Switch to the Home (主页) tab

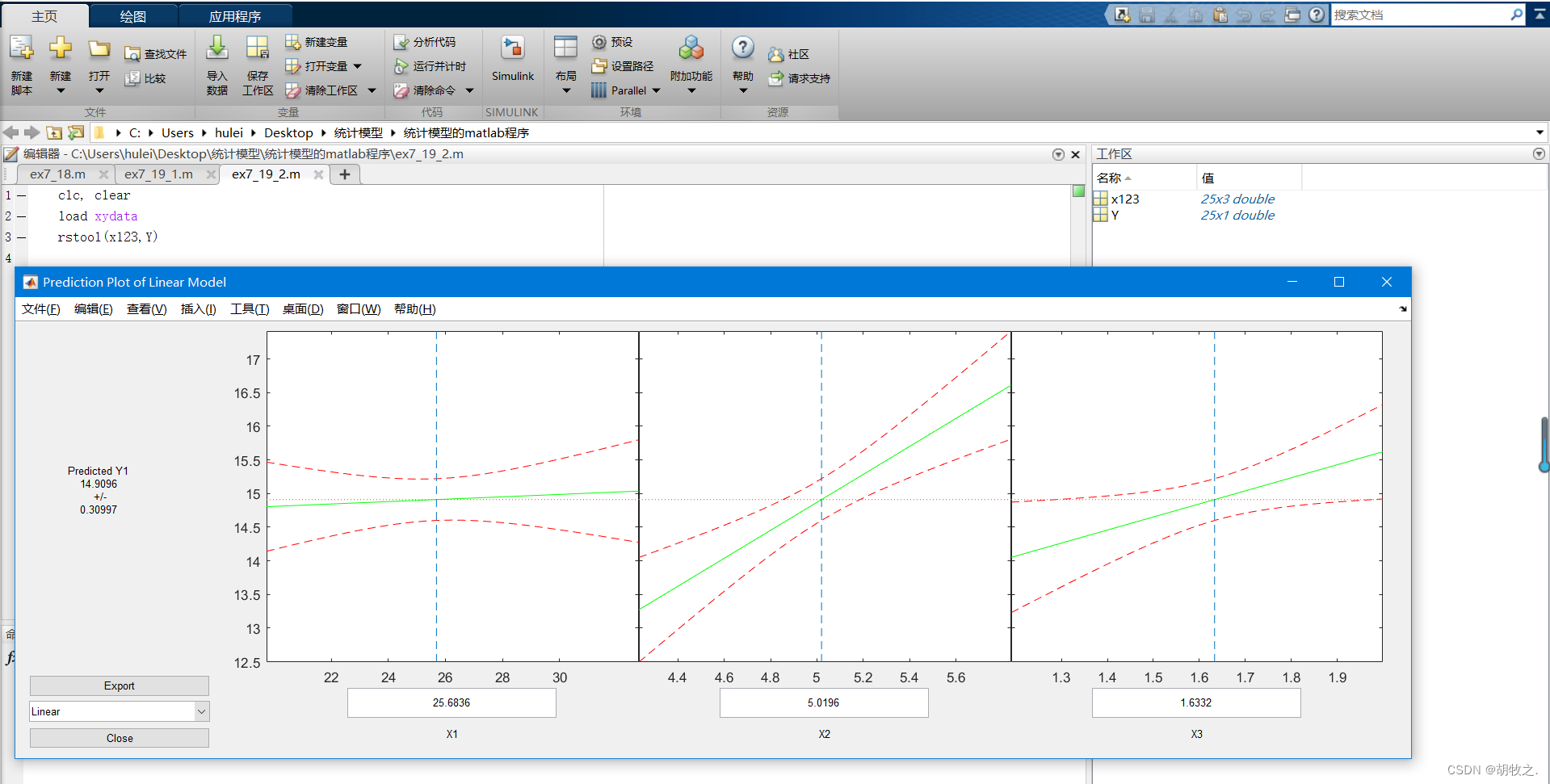click(44, 16)
